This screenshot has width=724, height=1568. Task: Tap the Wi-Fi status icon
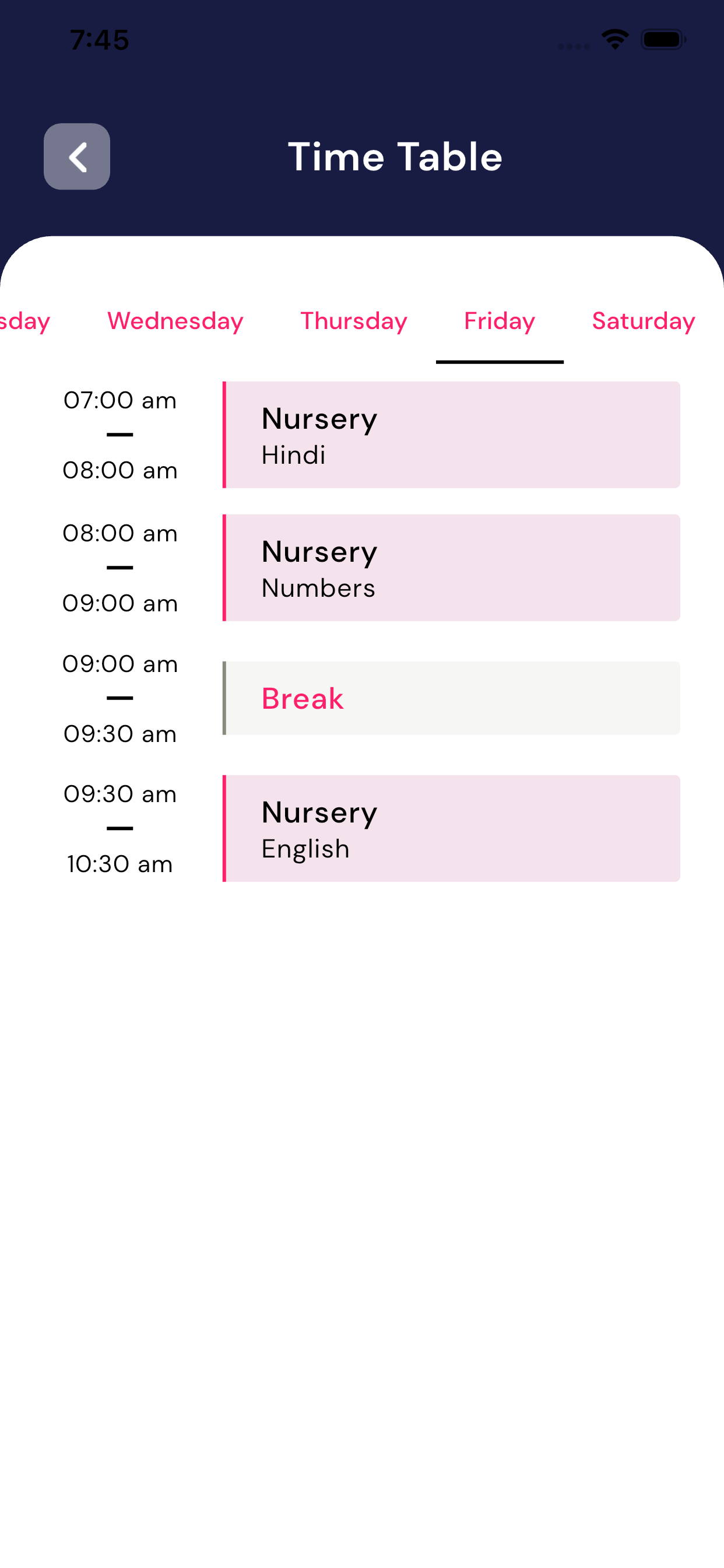pos(614,40)
